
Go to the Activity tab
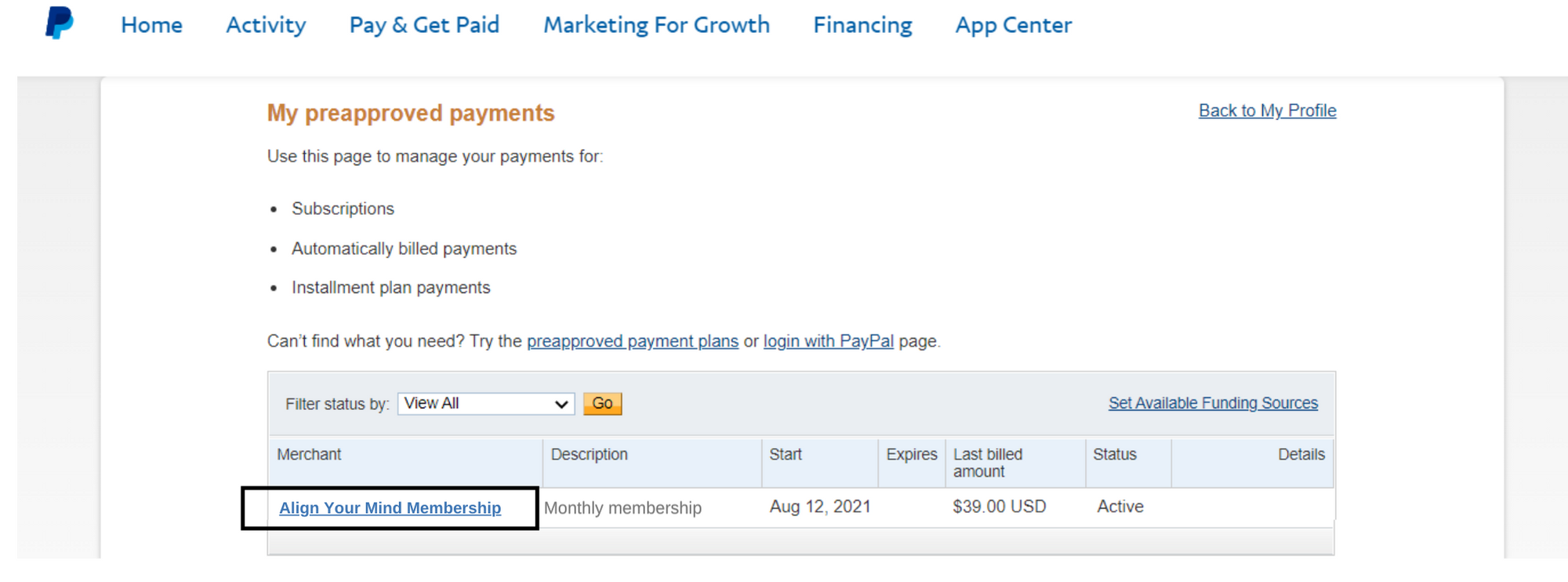(266, 25)
